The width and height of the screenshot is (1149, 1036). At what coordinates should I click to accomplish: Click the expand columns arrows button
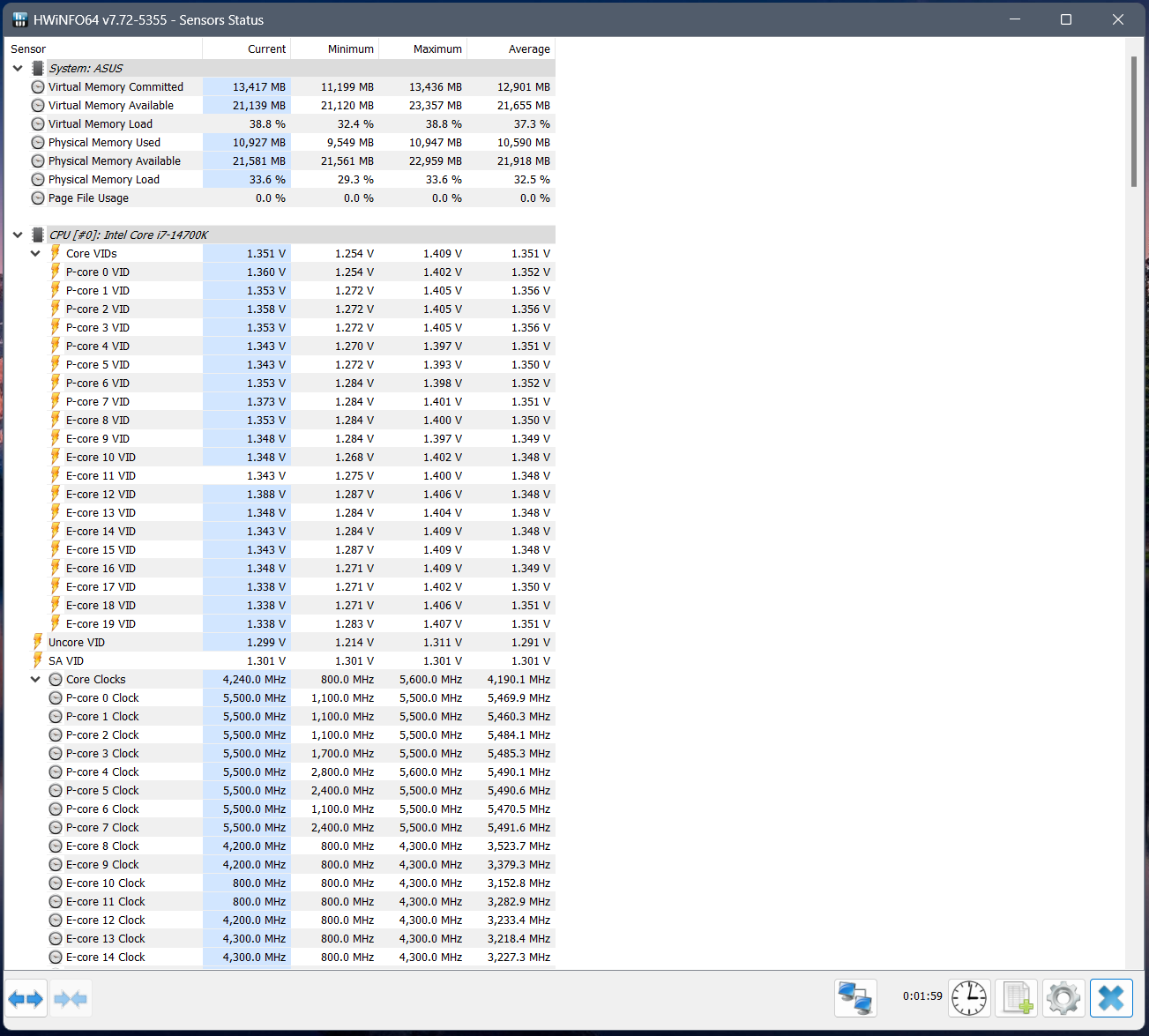[26, 999]
